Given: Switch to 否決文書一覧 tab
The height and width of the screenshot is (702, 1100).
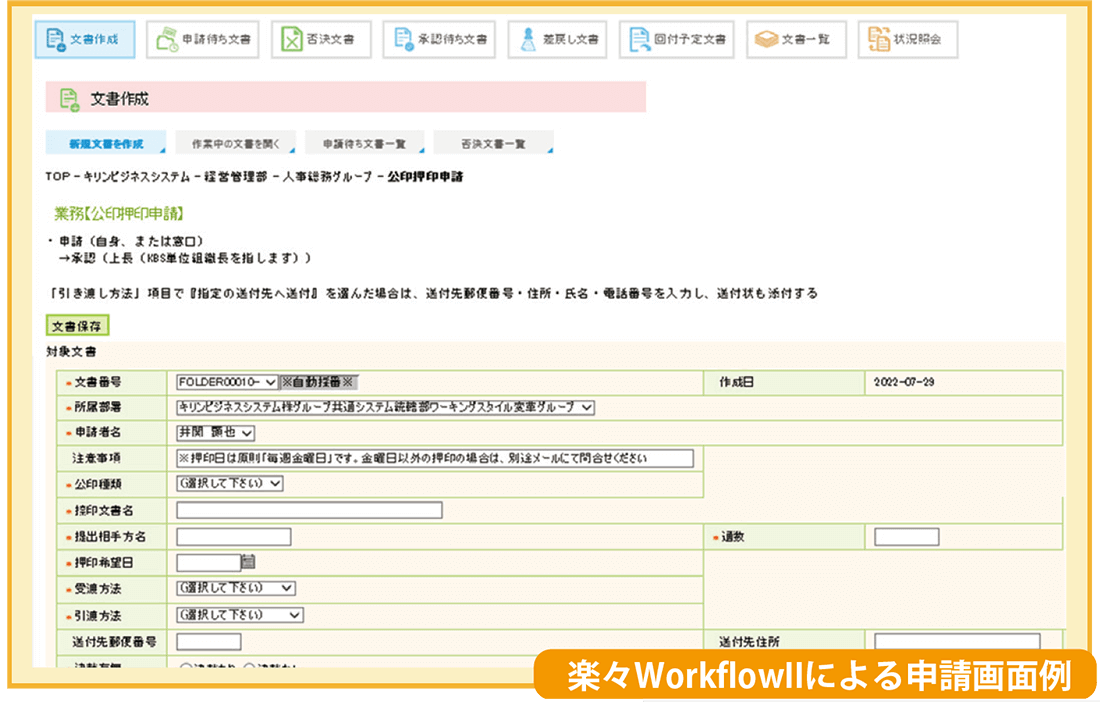Looking at the screenshot, I should [494, 143].
